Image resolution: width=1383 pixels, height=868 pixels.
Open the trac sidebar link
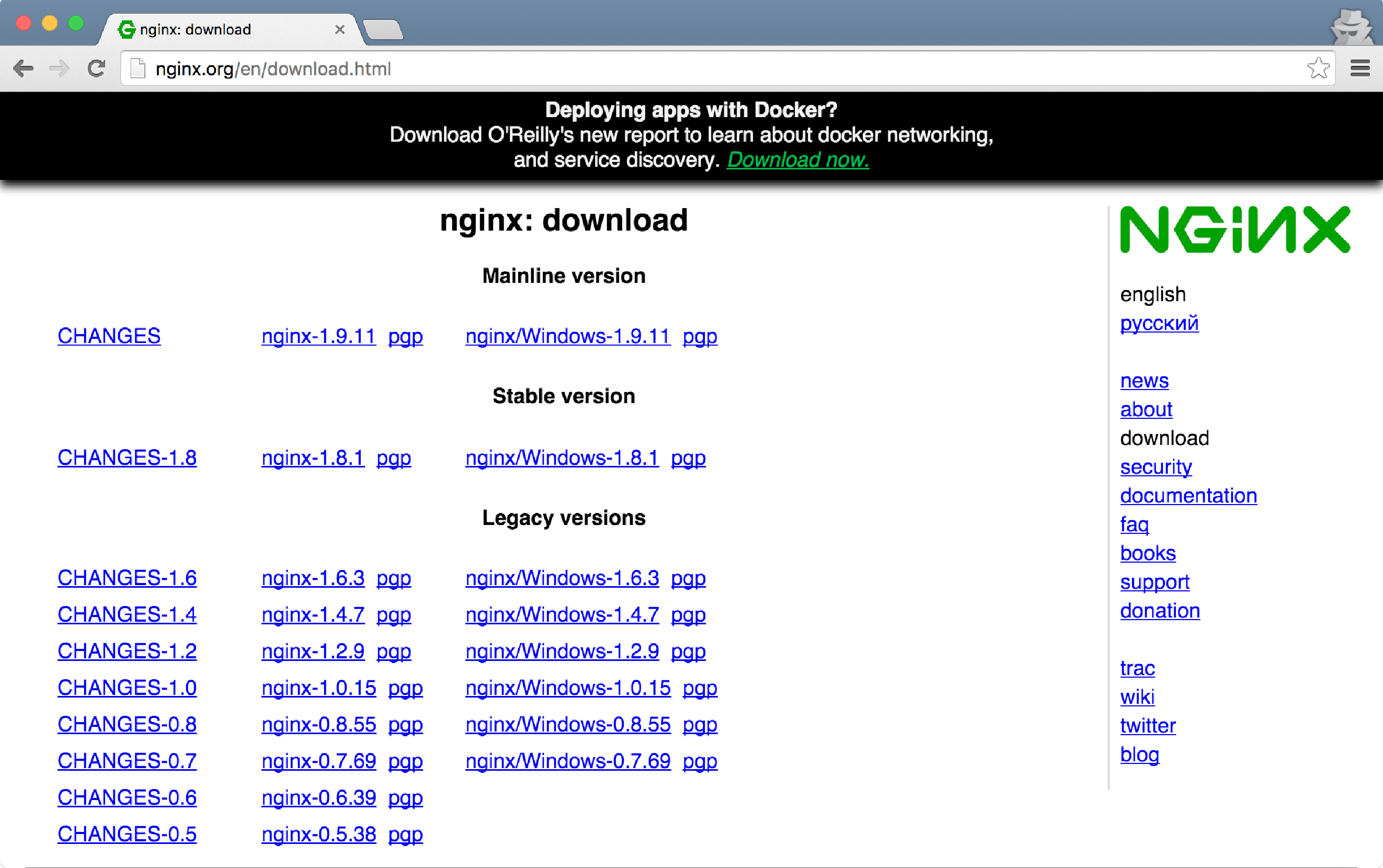click(x=1137, y=668)
